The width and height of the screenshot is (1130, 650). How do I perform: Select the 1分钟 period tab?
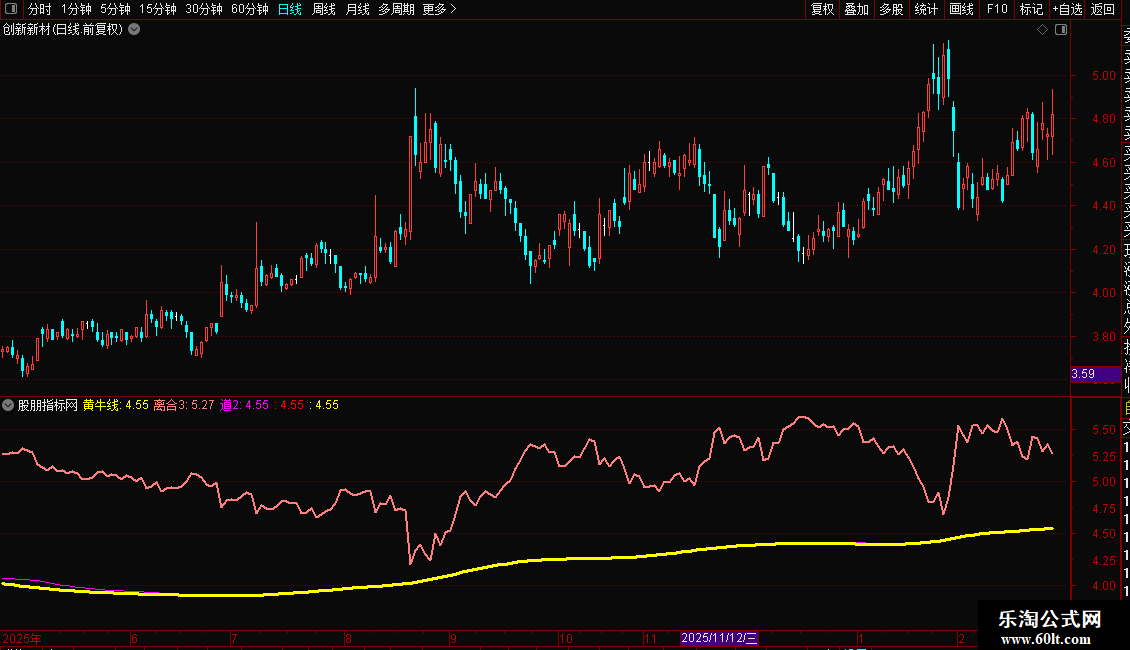coord(76,9)
